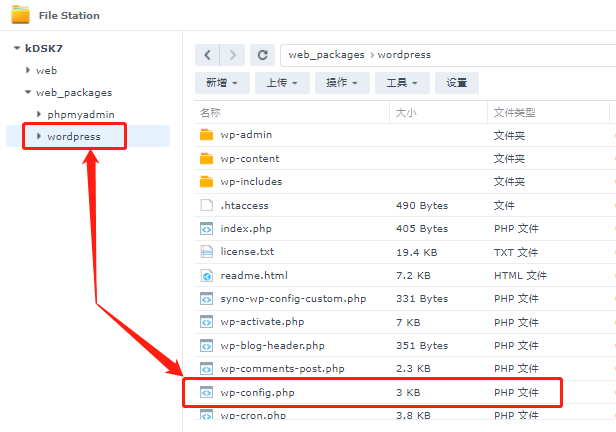The height and width of the screenshot is (432, 616).
Task: Select the index.php file name
Action: pos(246,229)
